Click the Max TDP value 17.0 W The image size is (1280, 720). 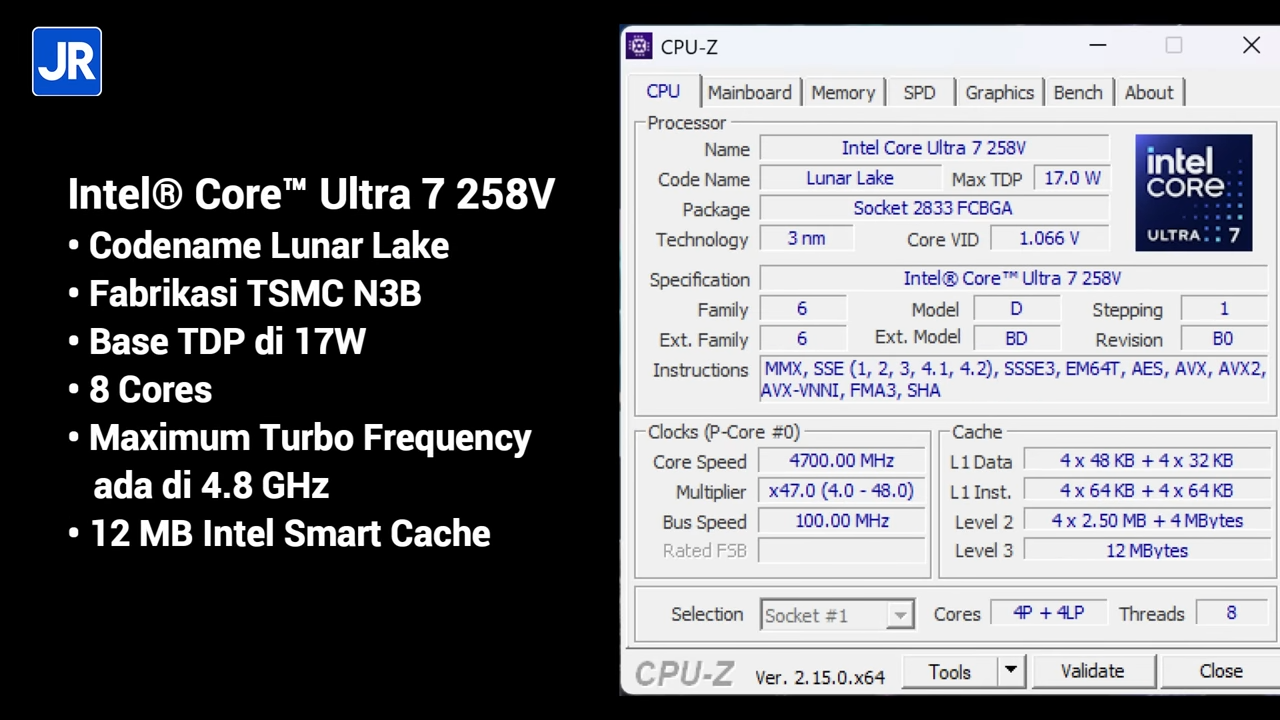coord(1072,178)
